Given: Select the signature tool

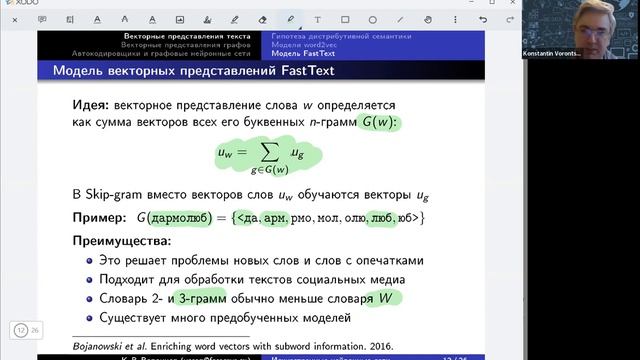Looking at the screenshot, I should (x=207, y=20).
